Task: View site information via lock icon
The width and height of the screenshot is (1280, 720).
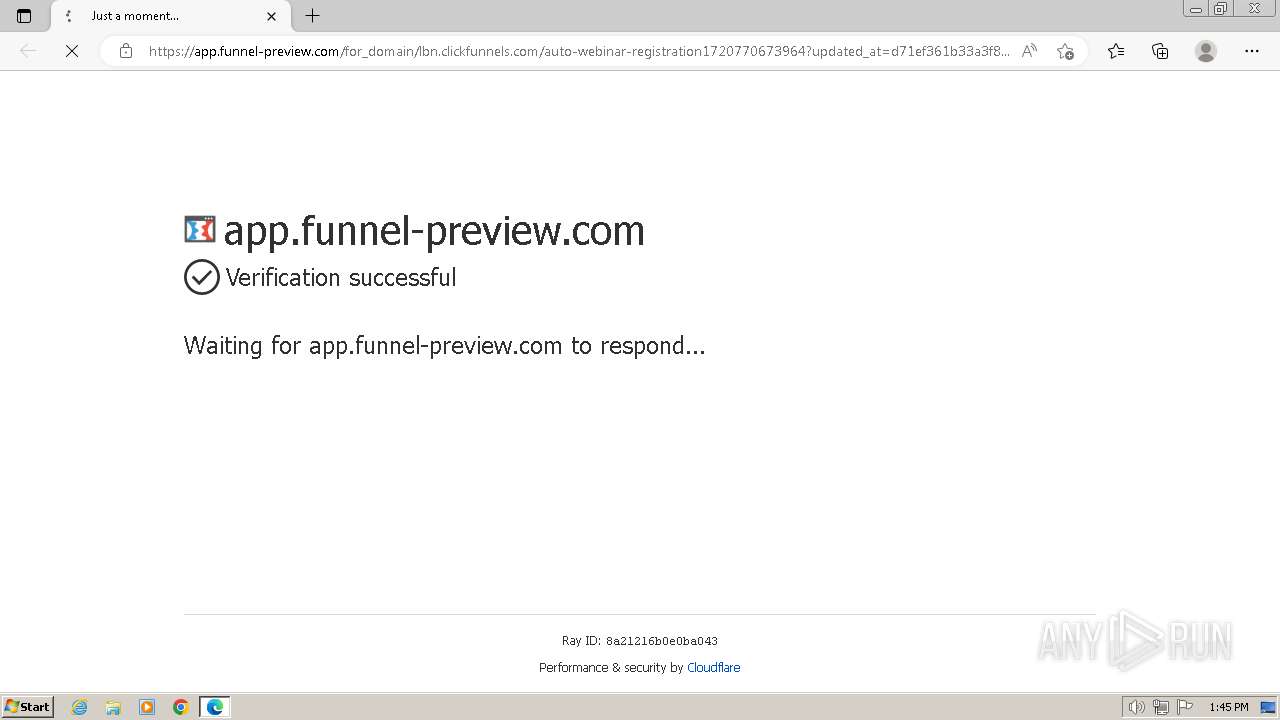Action: tap(126, 51)
